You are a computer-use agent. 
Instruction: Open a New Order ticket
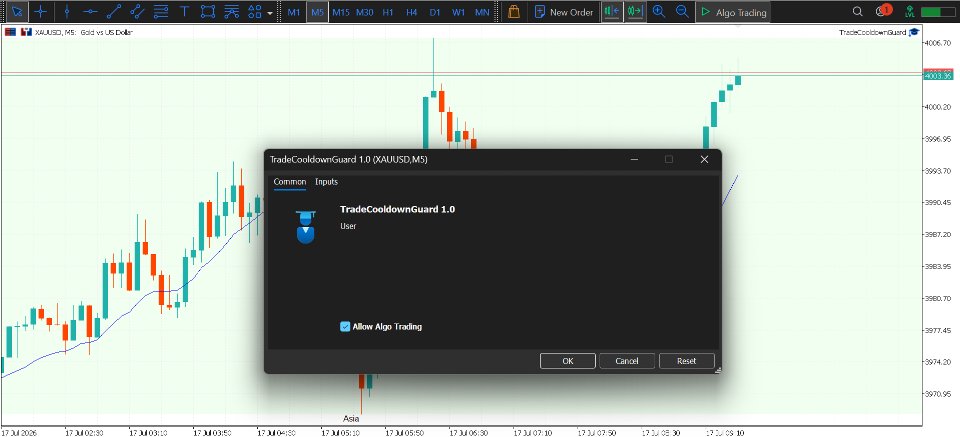point(564,12)
